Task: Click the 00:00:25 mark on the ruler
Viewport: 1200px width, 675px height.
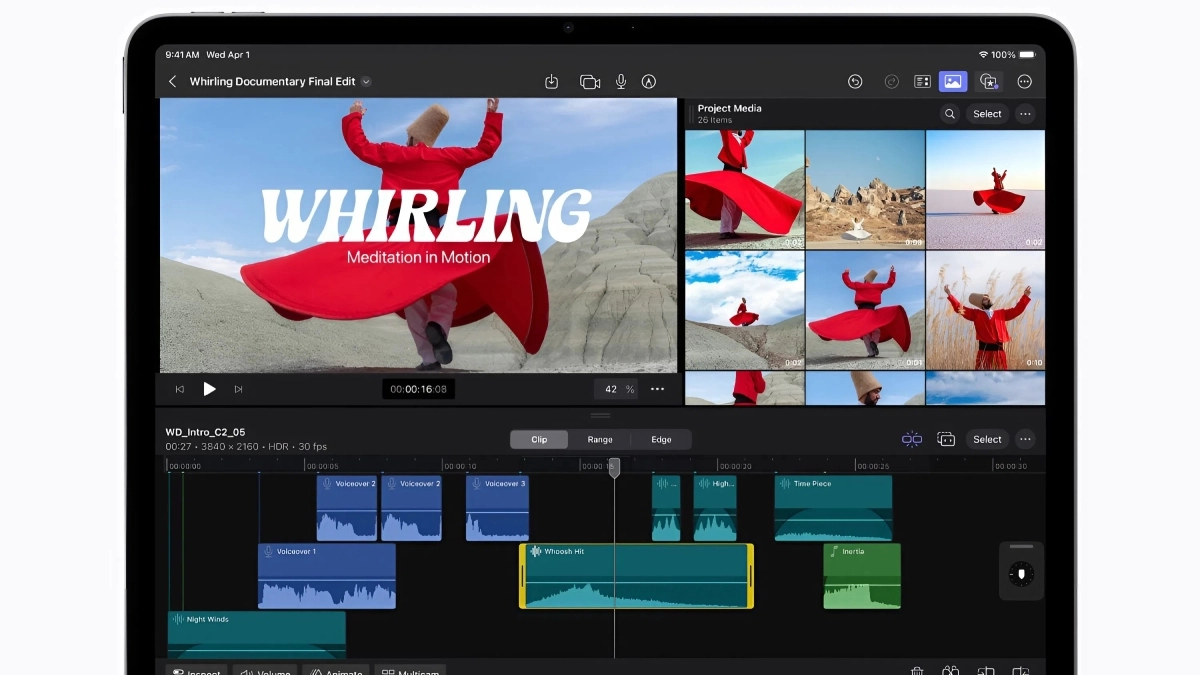Action: [x=873, y=466]
